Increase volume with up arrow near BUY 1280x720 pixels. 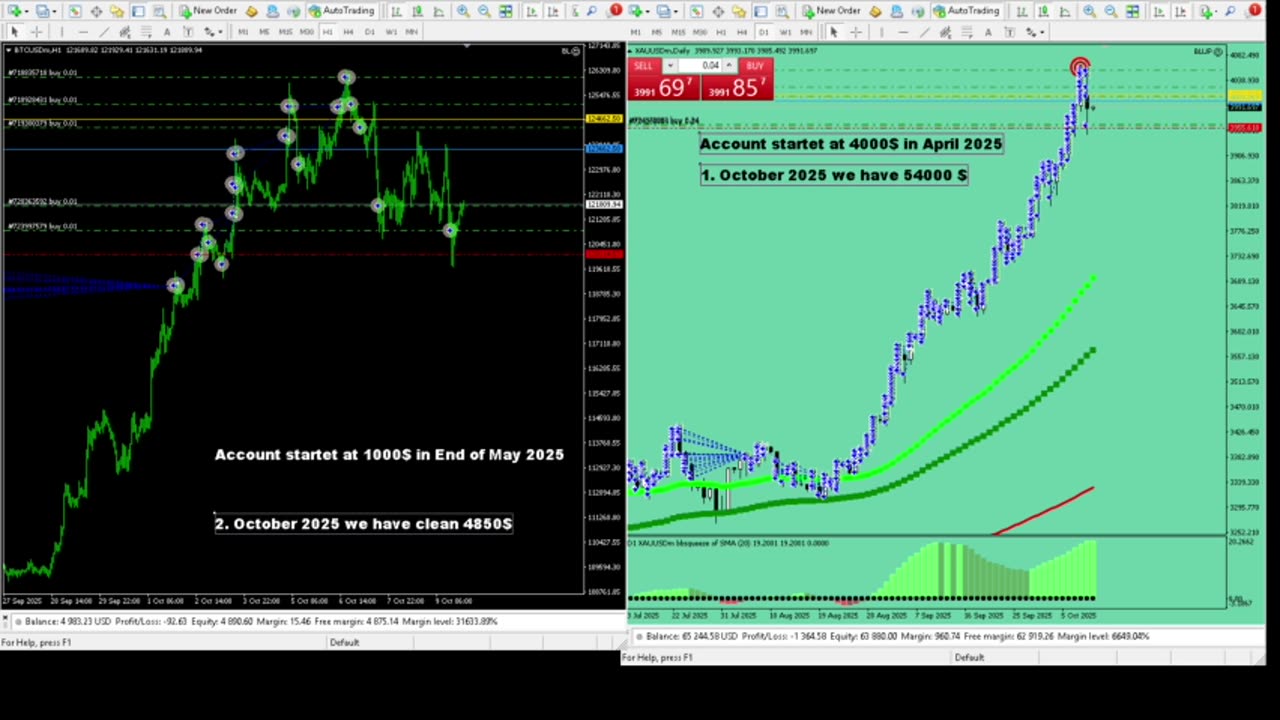click(x=729, y=66)
